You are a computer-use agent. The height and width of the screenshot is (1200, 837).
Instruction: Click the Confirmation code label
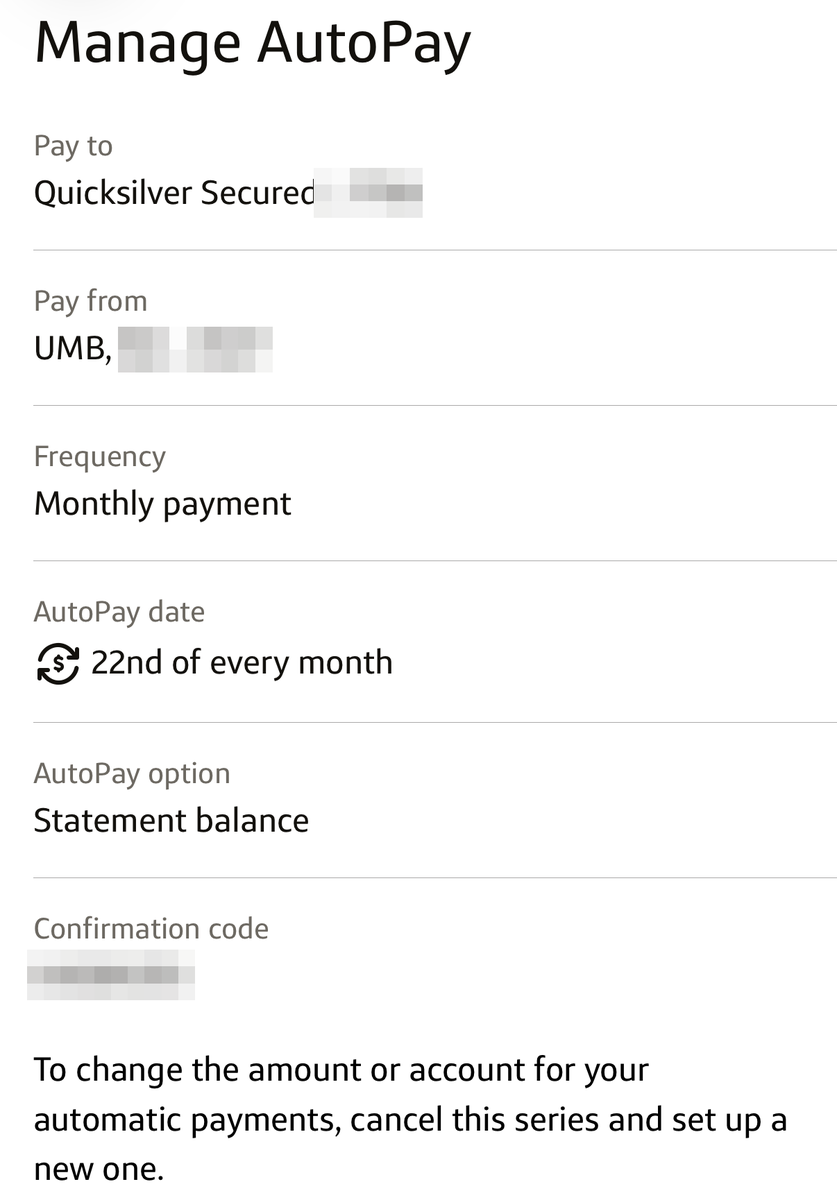pyautogui.click(x=151, y=929)
